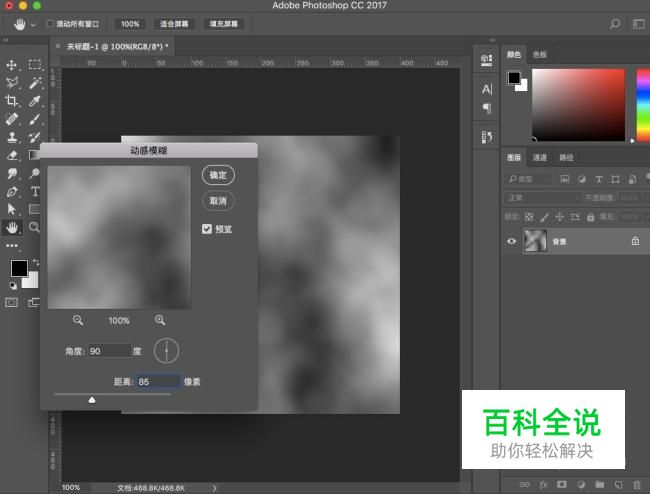The image size is (650, 494).
Task: Open the workspace switcher icon
Action: click(x=638, y=24)
